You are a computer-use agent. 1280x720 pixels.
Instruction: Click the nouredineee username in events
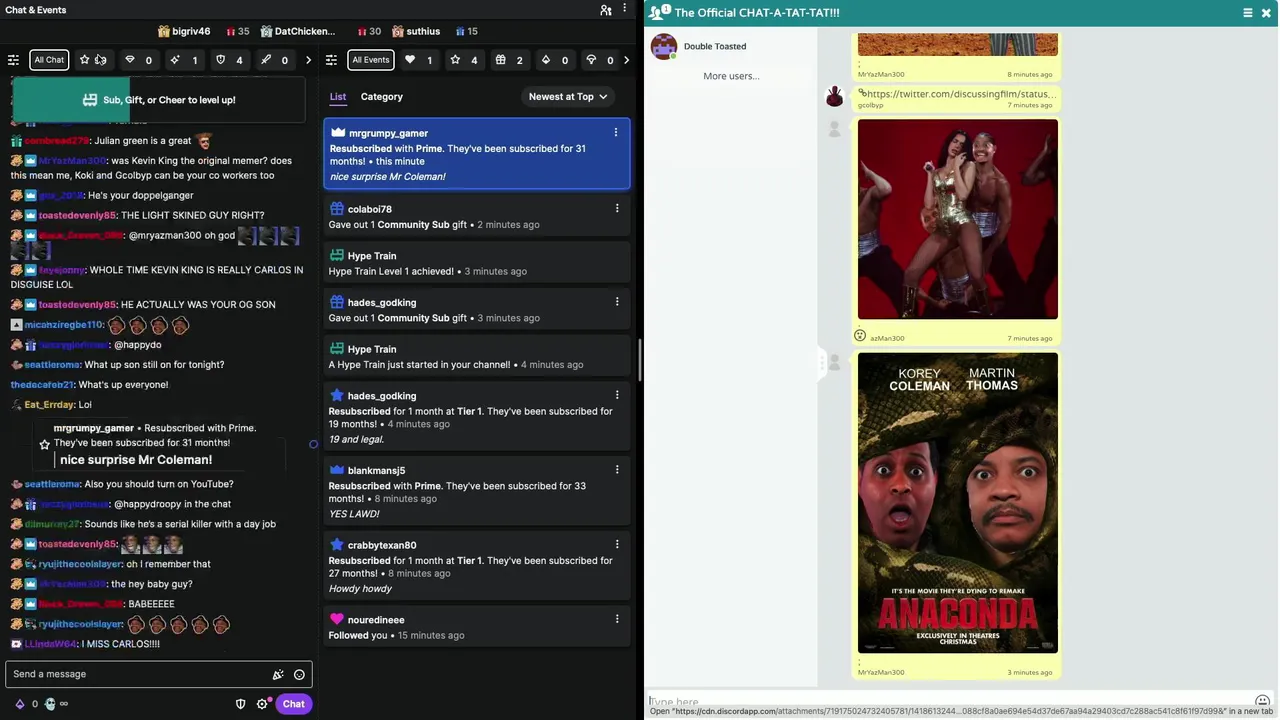[376, 620]
